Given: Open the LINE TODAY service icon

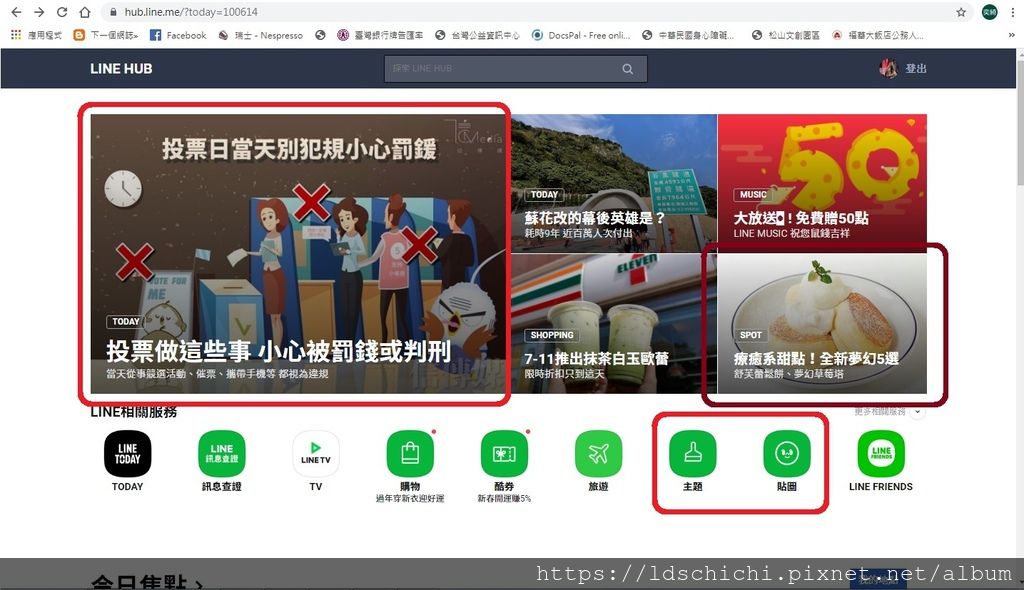Looking at the screenshot, I should pos(127,453).
